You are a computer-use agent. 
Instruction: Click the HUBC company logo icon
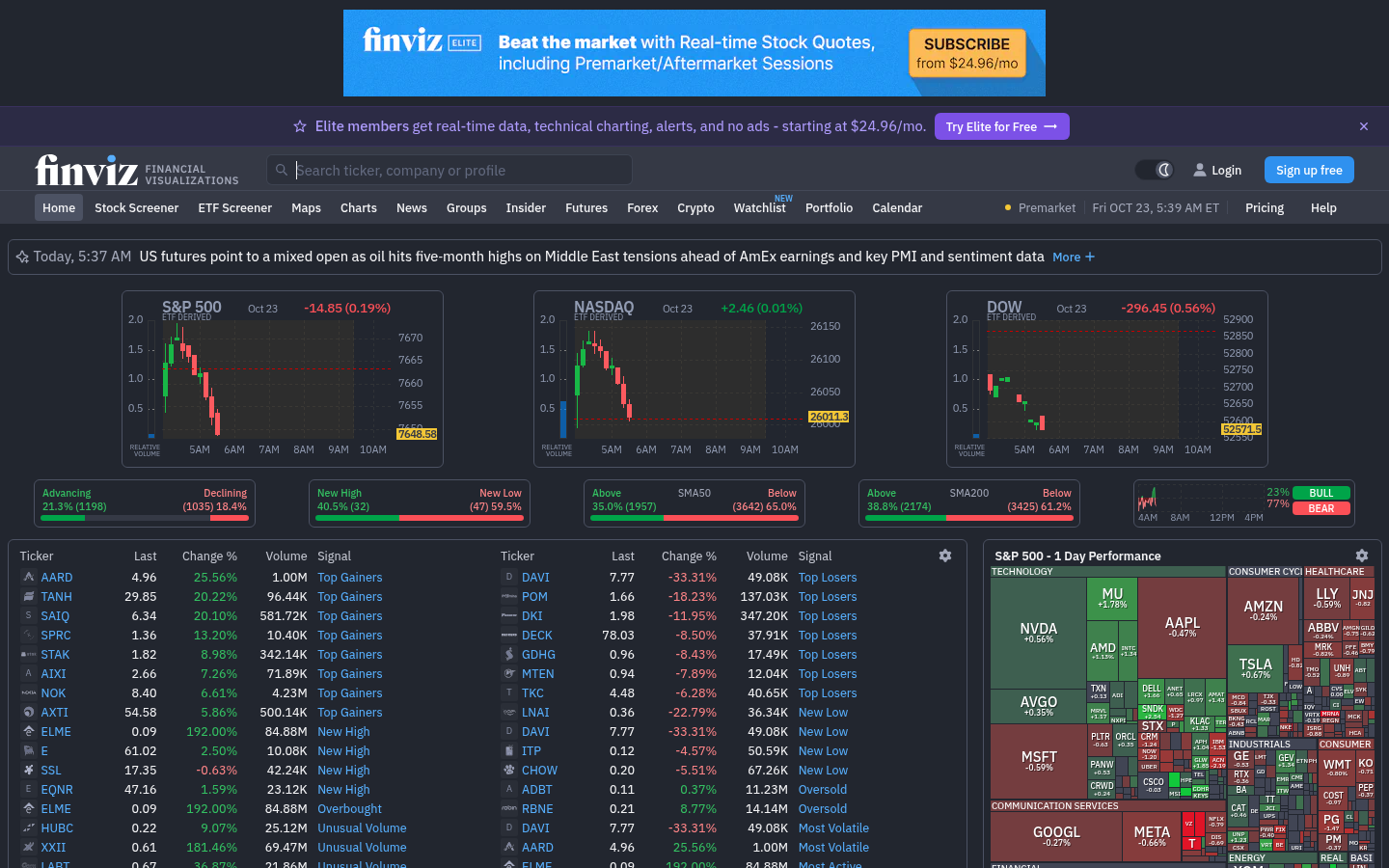[29, 827]
